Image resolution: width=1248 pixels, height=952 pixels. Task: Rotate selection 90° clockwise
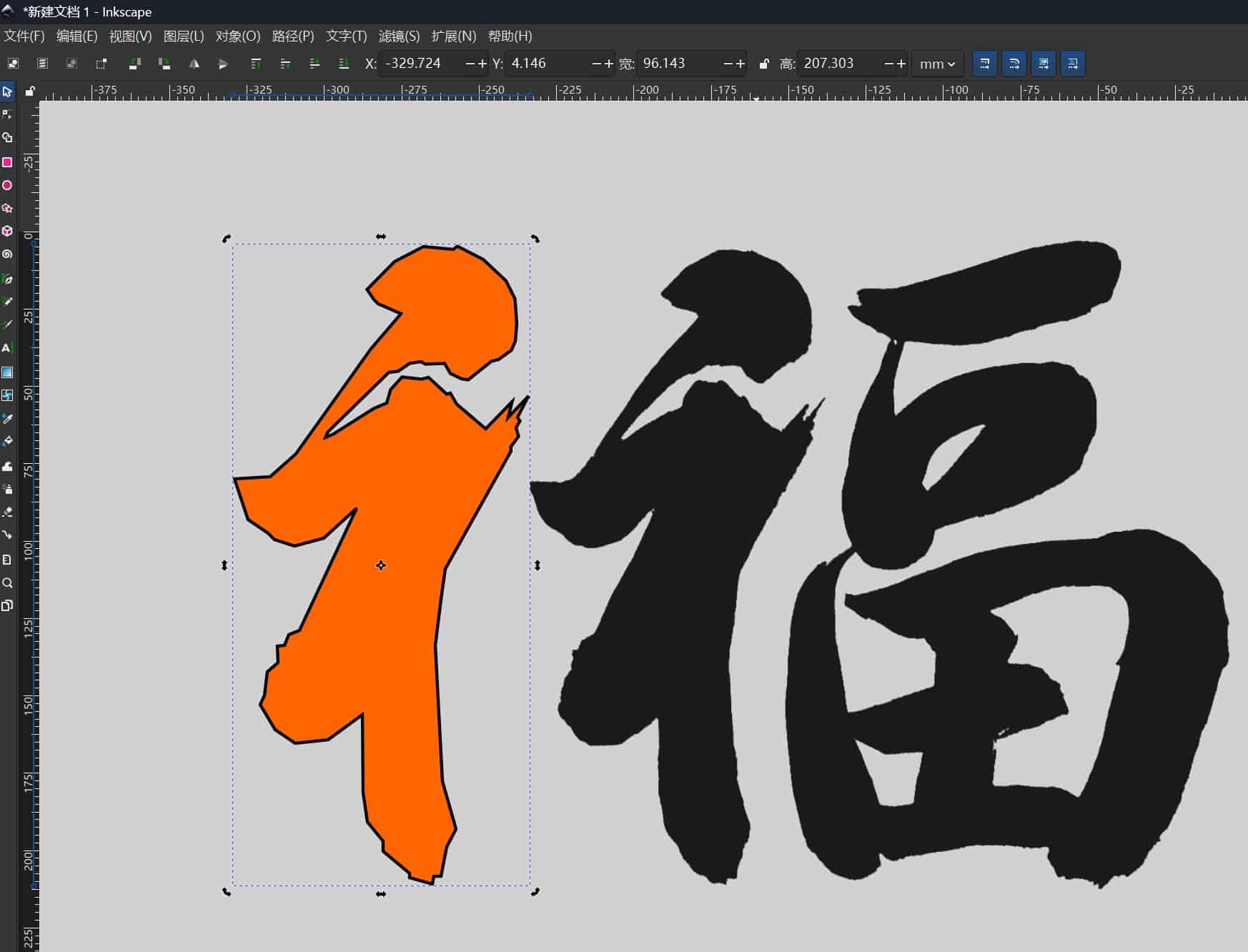tap(164, 64)
